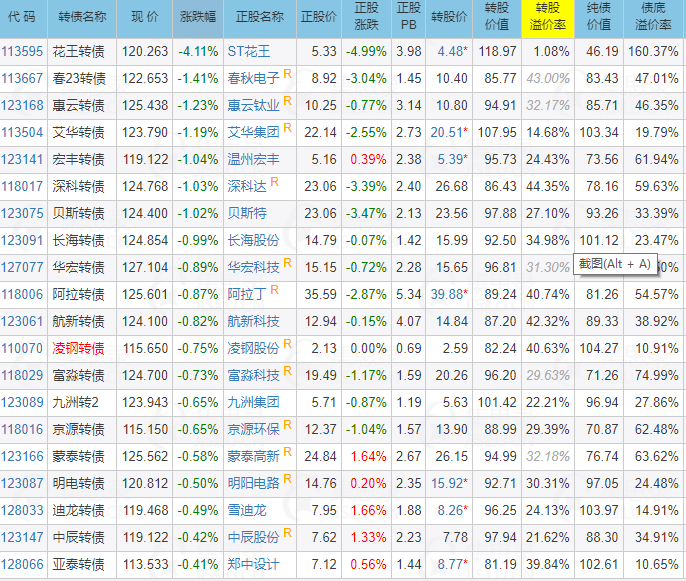The width and height of the screenshot is (686, 581).
Task: Click the highlighted 转股溢价率 column header
Action: click(550, 18)
